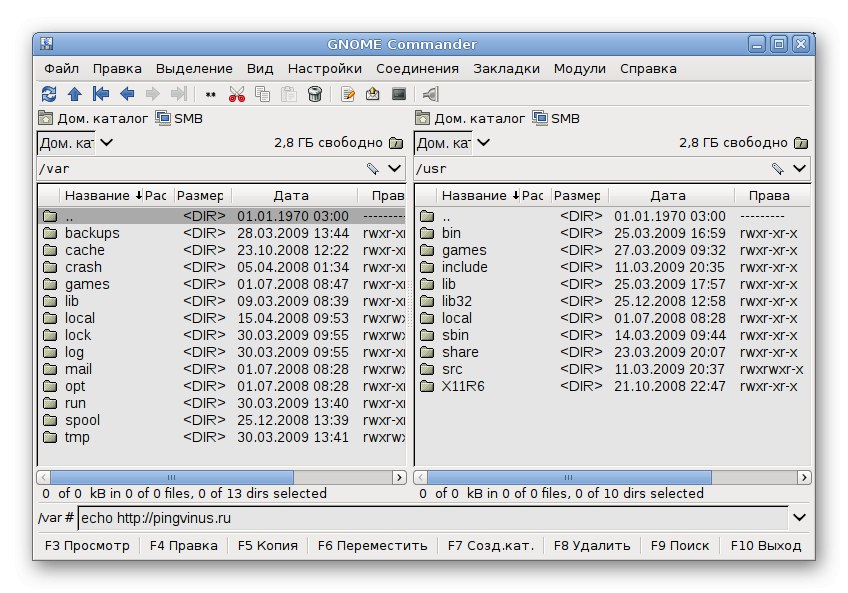Click the Copy pages icon in toolbar
Image resolution: width=848 pixels, height=593 pixels.
coord(263,94)
